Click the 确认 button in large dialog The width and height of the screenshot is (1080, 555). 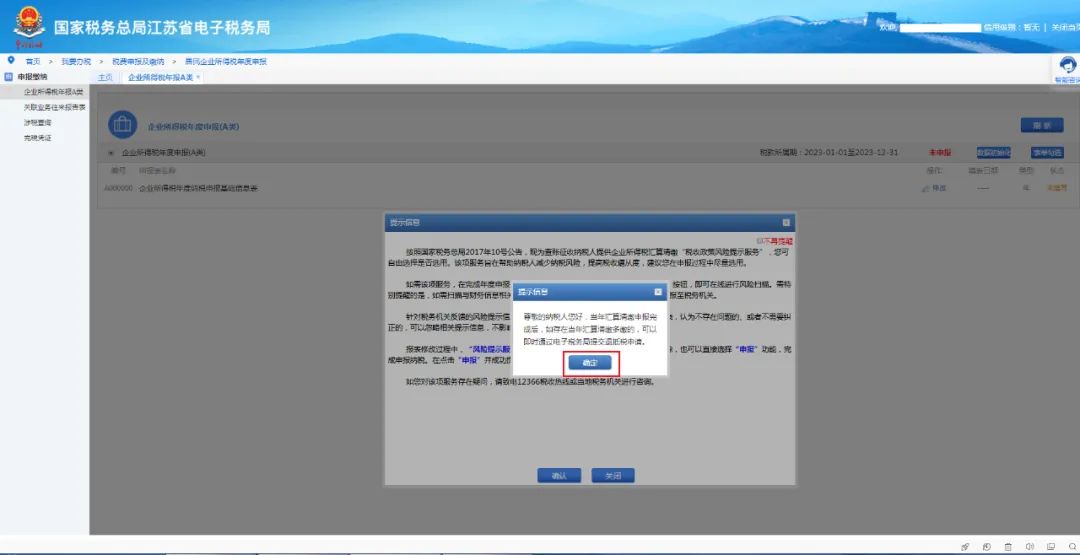tap(559, 476)
